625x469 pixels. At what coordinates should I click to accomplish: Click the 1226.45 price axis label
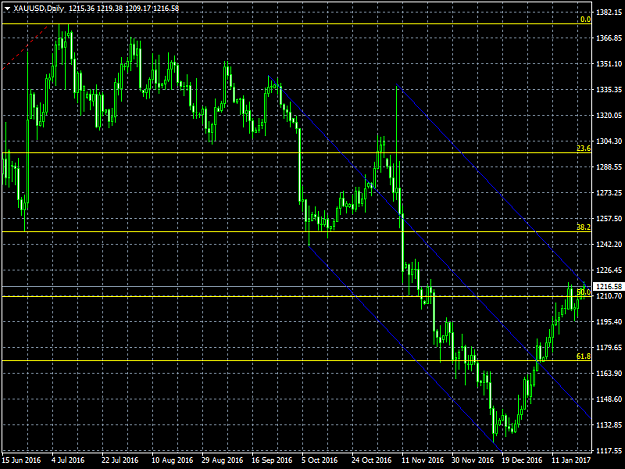pos(609,270)
